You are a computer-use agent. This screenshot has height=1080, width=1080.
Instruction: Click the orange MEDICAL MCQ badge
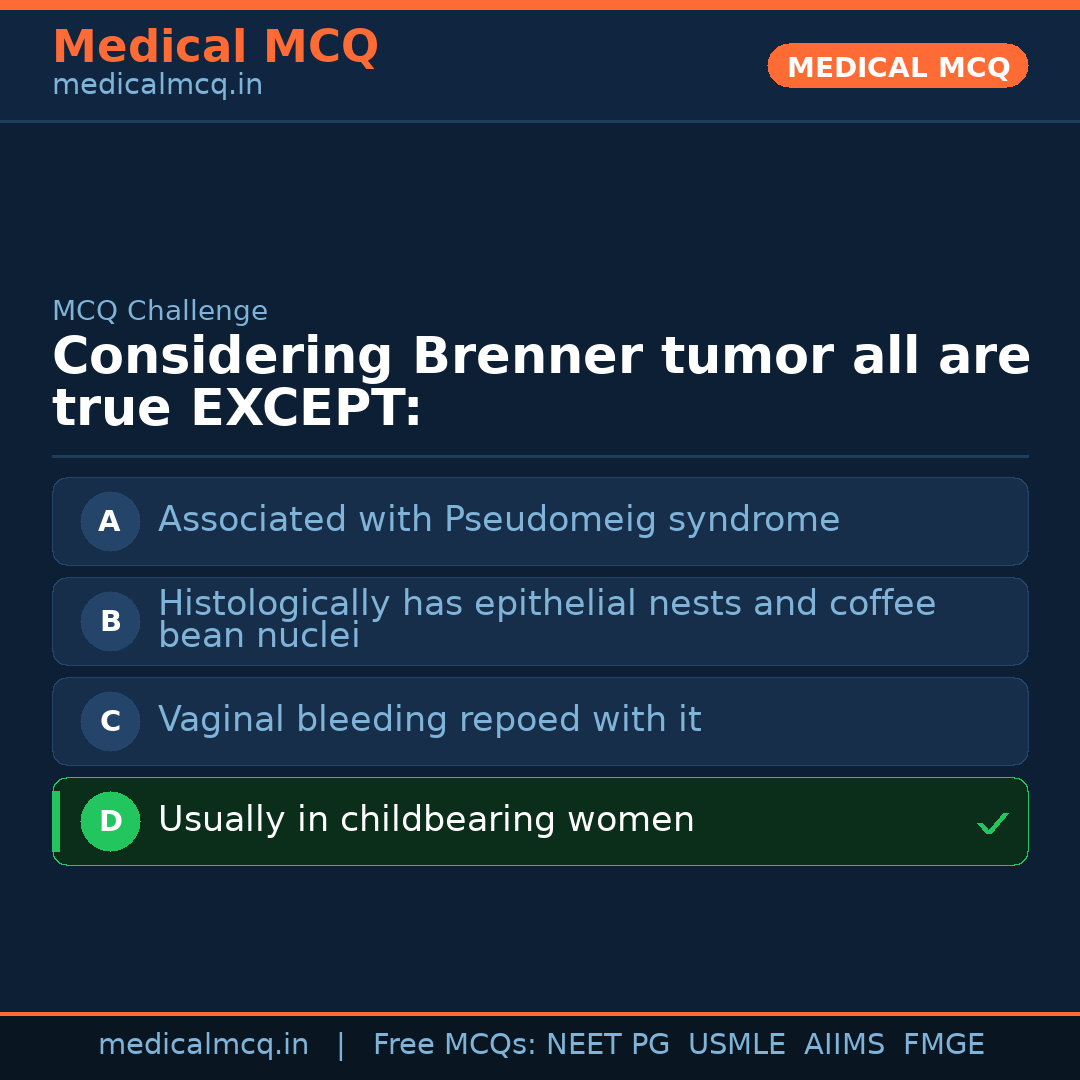(x=897, y=66)
